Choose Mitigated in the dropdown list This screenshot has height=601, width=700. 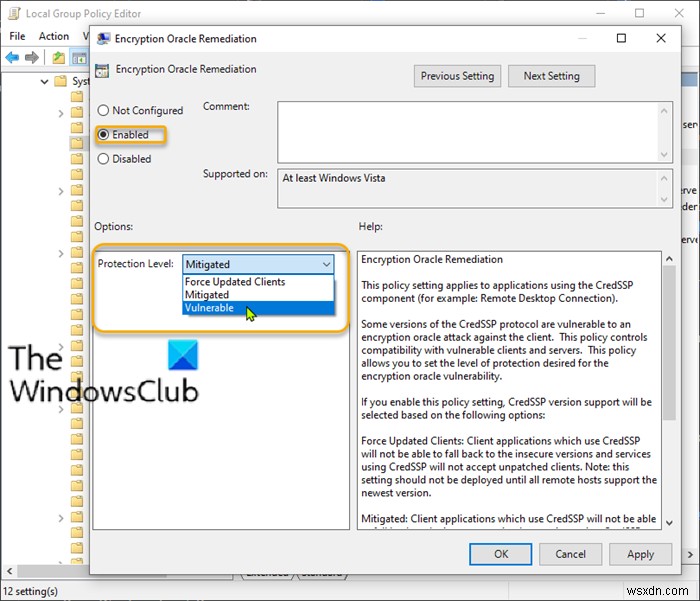tap(258, 295)
